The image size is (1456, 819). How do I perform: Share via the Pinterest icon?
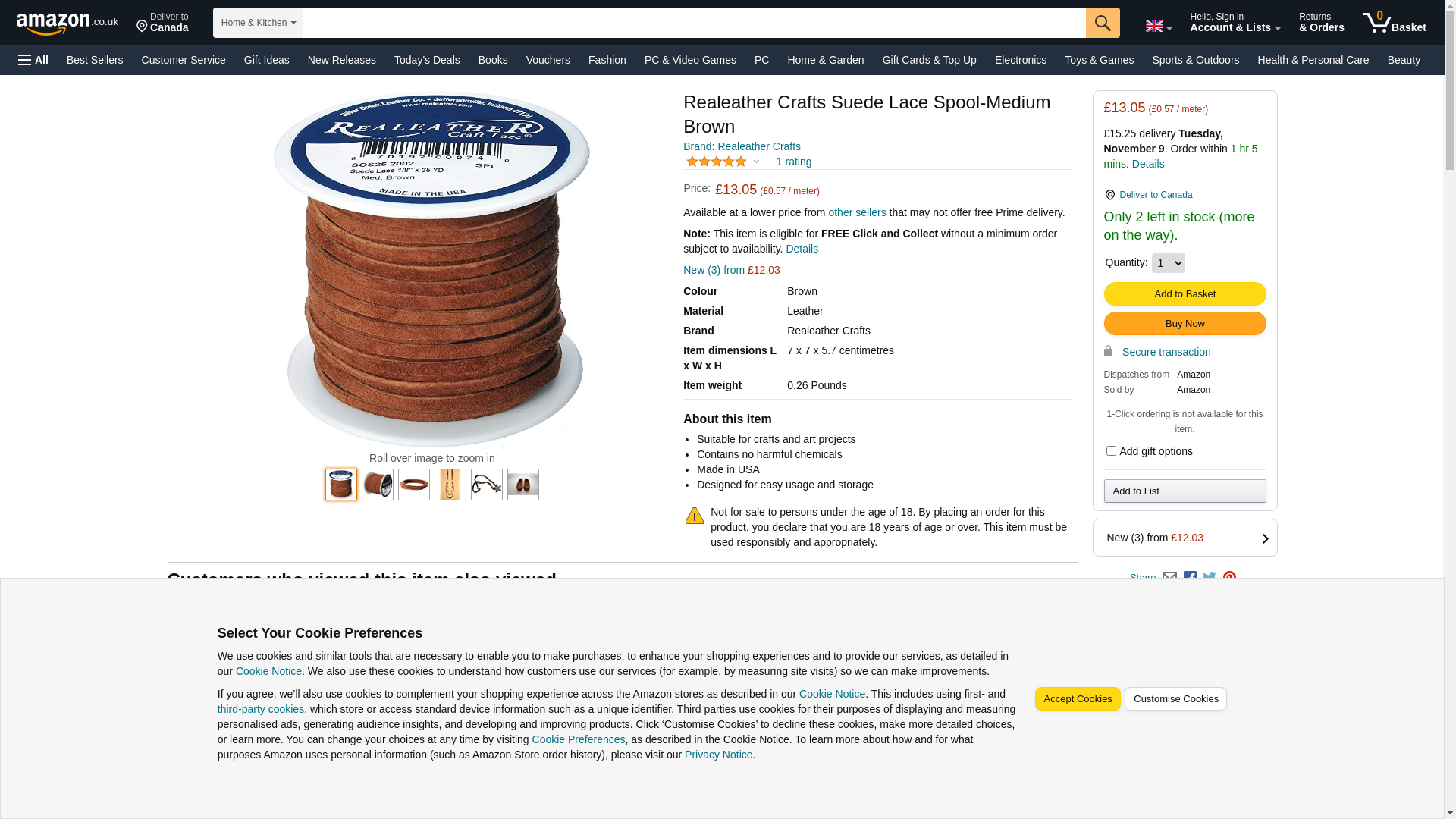pyautogui.click(x=1229, y=579)
